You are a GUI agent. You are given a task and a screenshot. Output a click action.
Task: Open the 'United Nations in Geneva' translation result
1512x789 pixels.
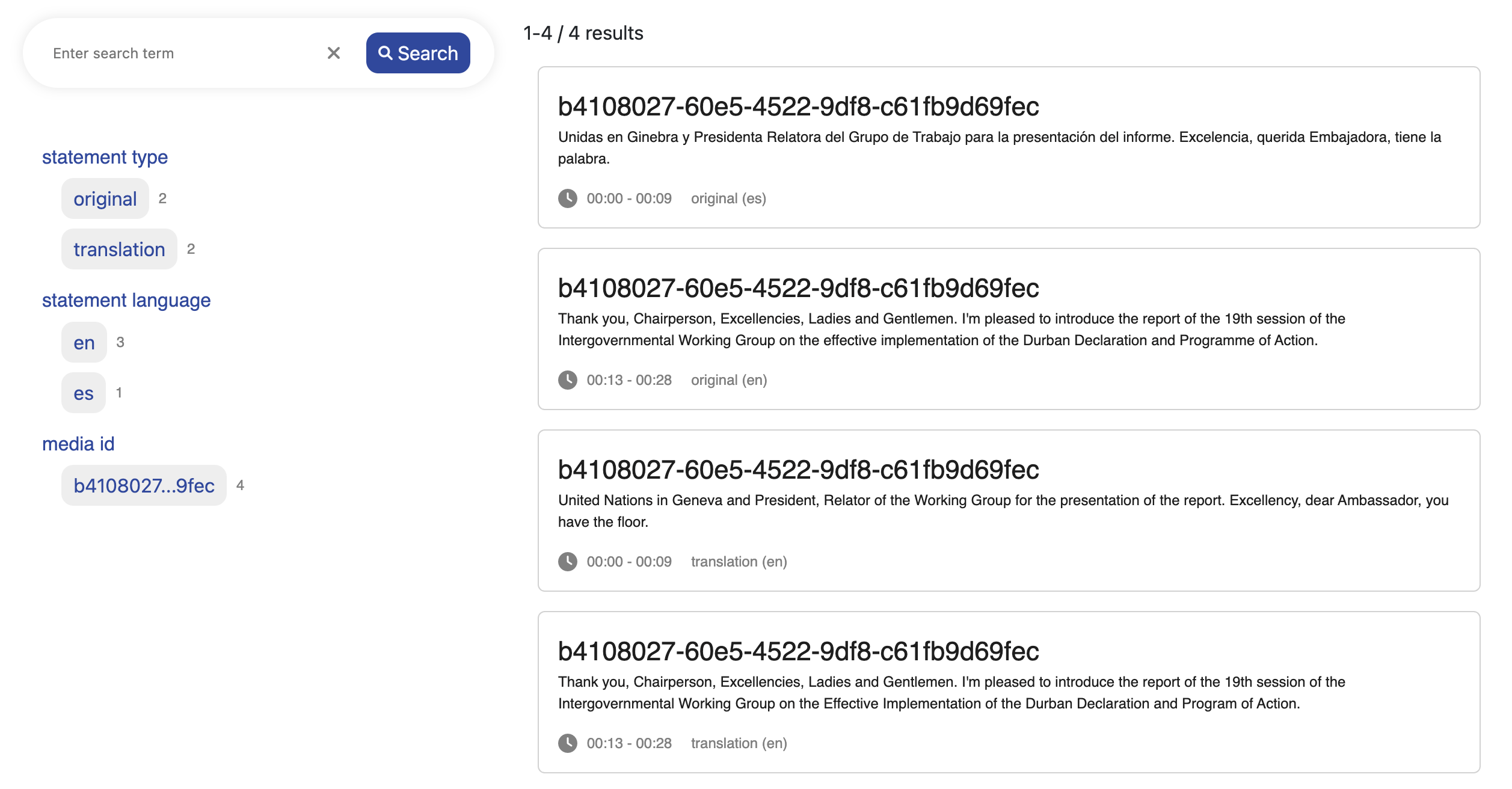click(x=798, y=470)
